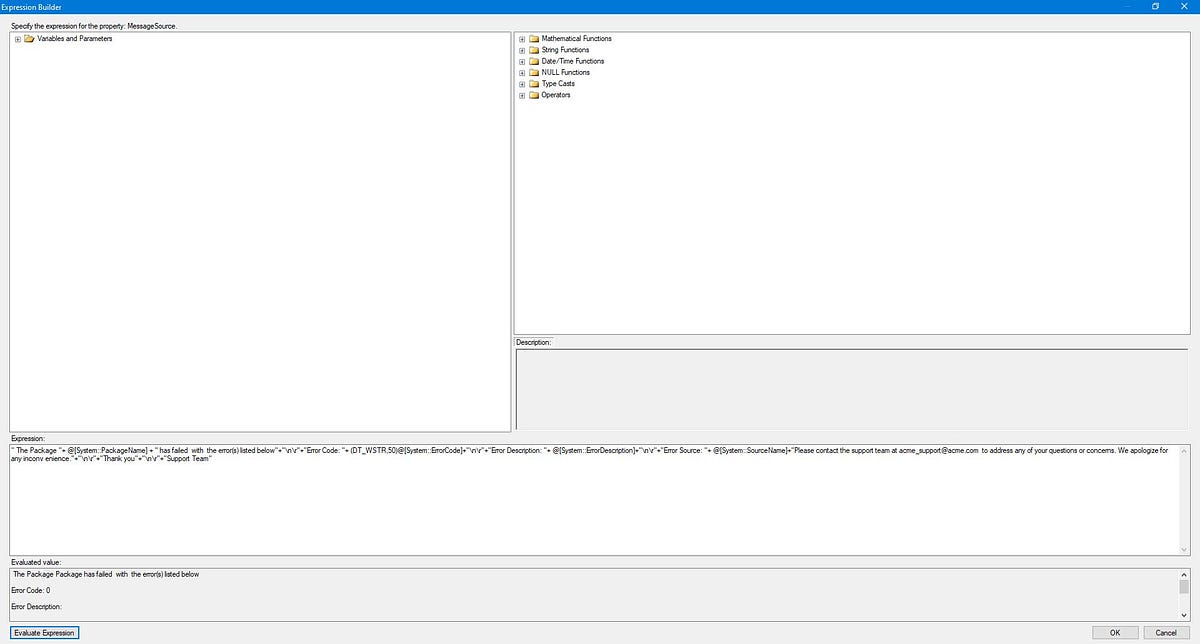
Task: Click the Date/Time Functions folder icon
Action: pos(533,61)
